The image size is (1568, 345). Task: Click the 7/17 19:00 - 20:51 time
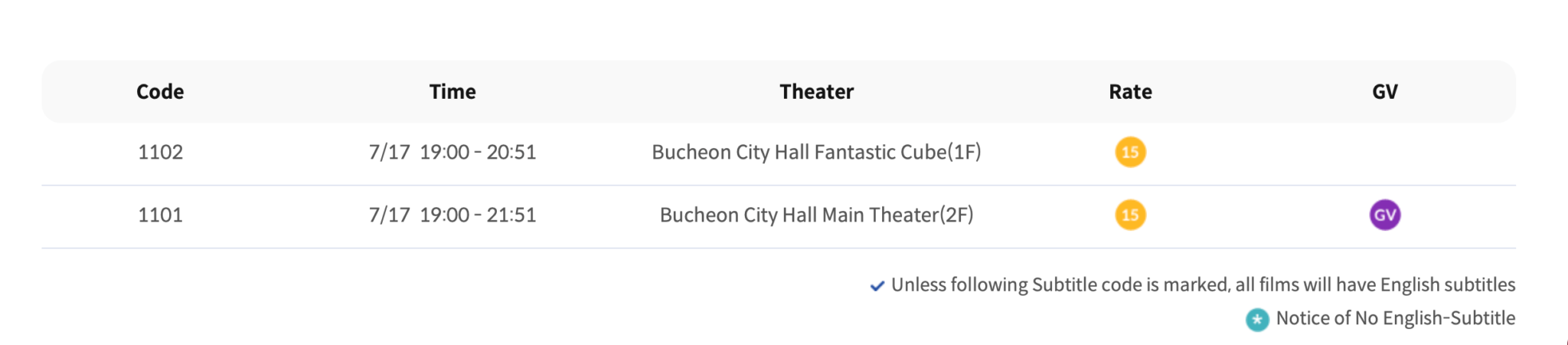[x=452, y=152]
